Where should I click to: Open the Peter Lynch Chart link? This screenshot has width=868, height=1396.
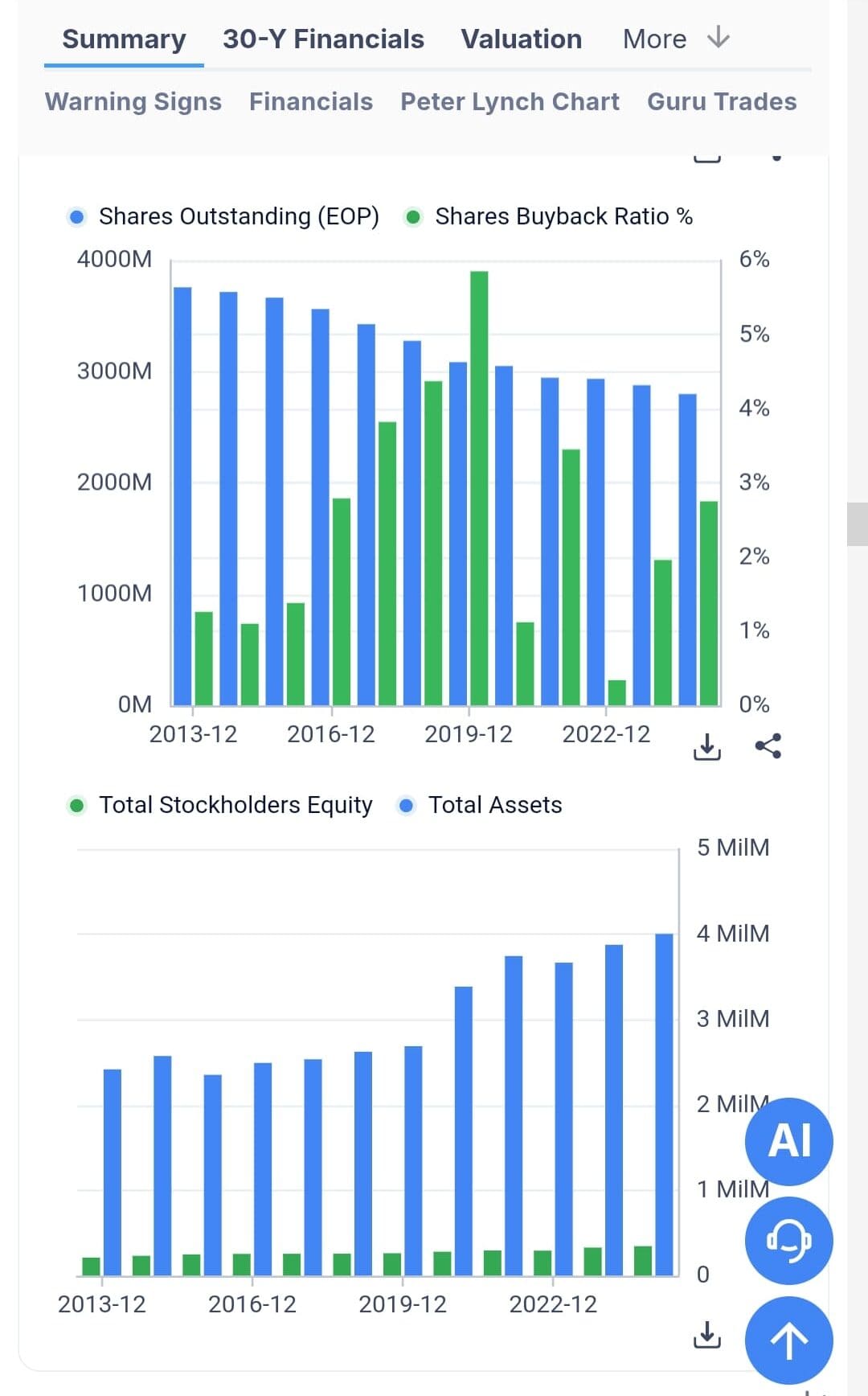click(510, 102)
